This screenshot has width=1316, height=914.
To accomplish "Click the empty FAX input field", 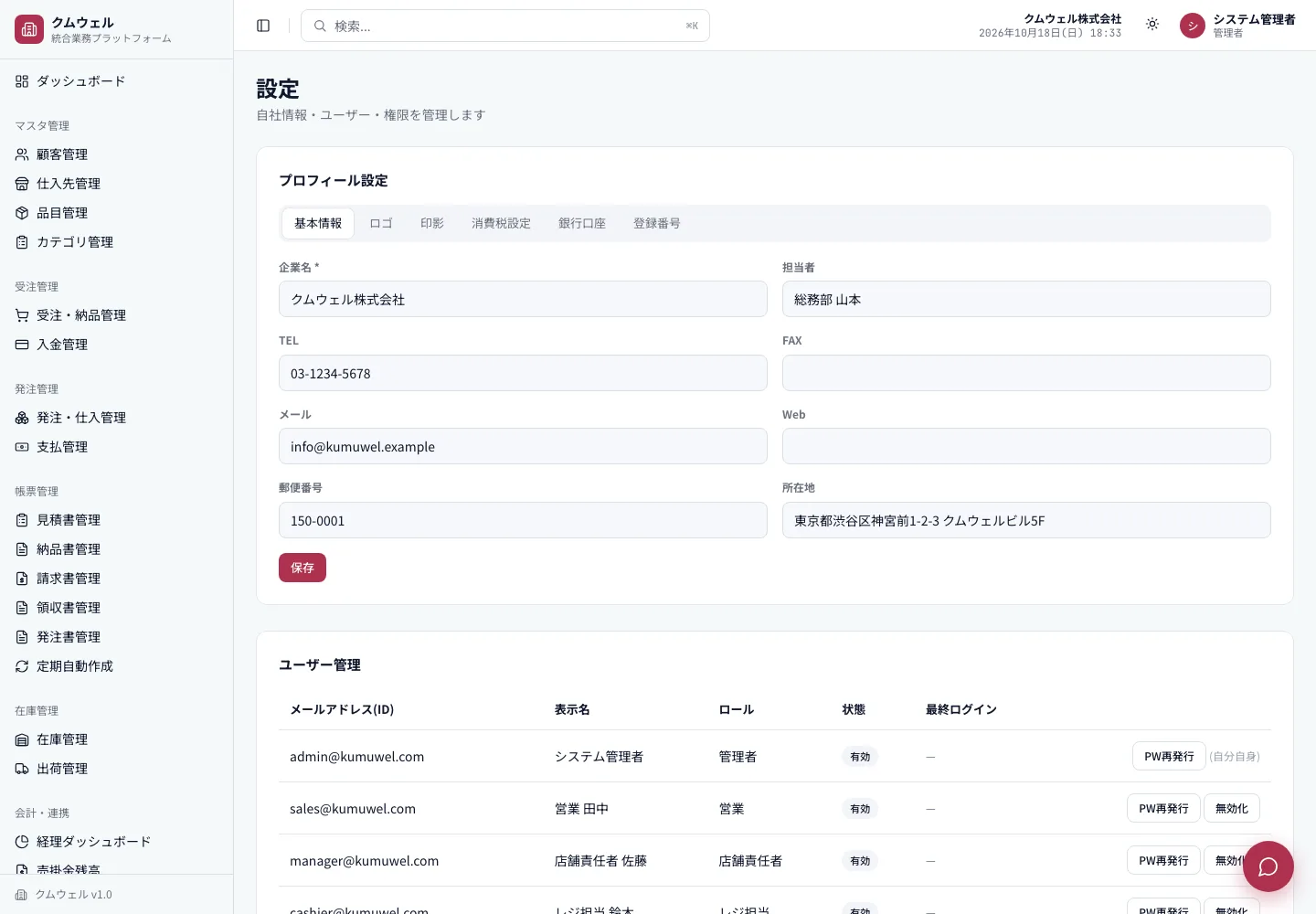I will [x=1026, y=373].
